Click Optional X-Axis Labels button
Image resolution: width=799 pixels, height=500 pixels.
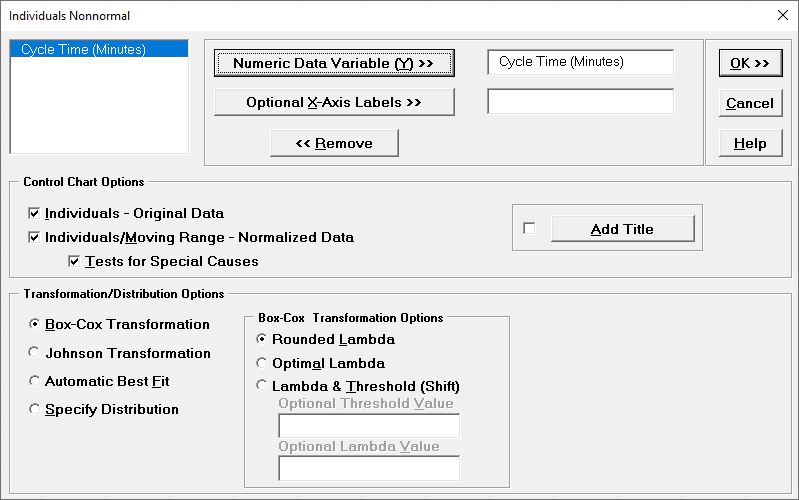pos(334,102)
